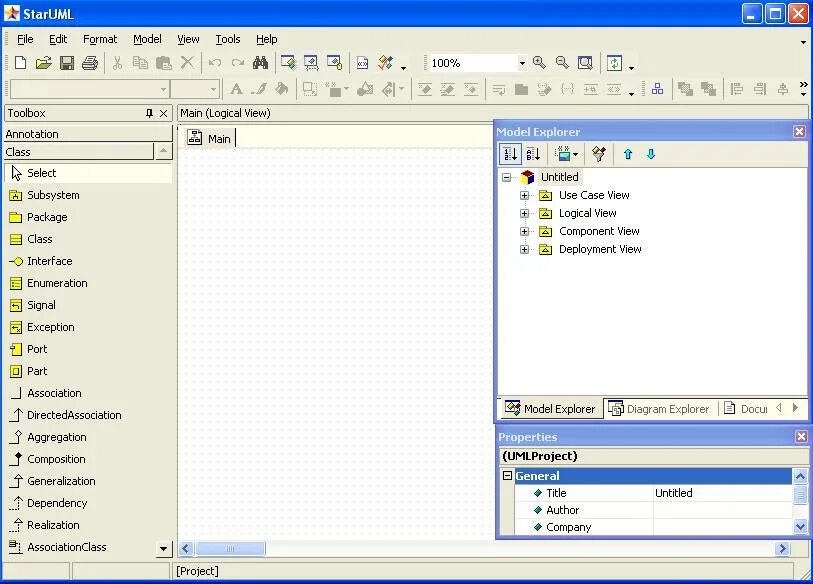Select the Untitled project tree item
Viewport: 813px width, 584px height.
pos(559,177)
